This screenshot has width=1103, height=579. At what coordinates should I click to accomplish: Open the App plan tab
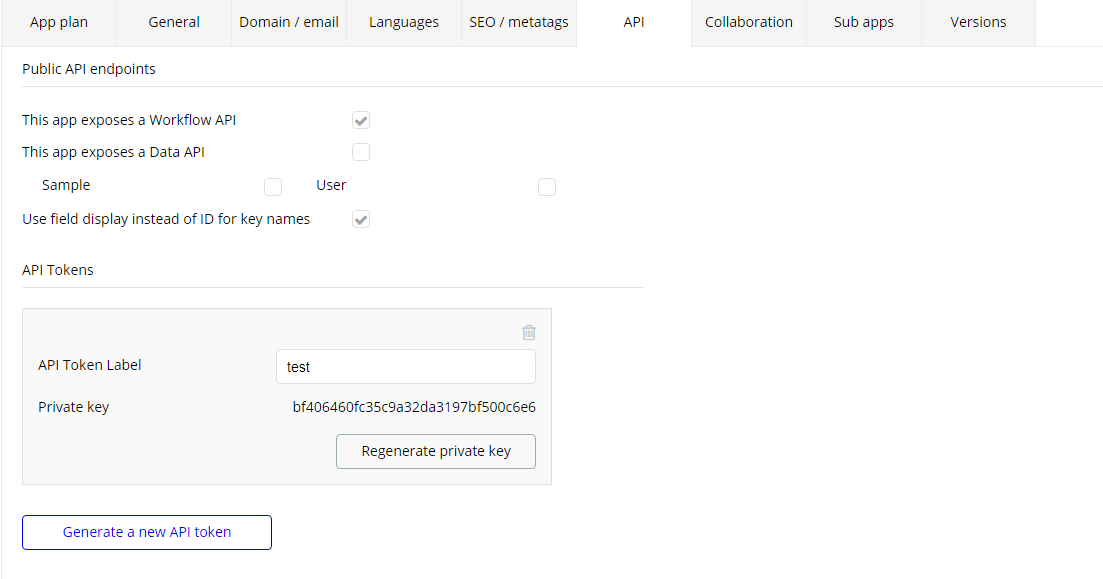coord(59,22)
